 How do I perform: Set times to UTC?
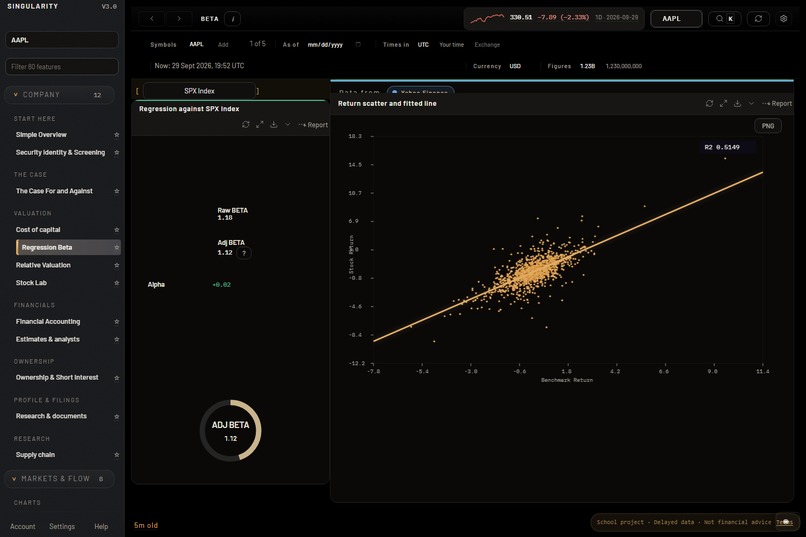pos(423,45)
